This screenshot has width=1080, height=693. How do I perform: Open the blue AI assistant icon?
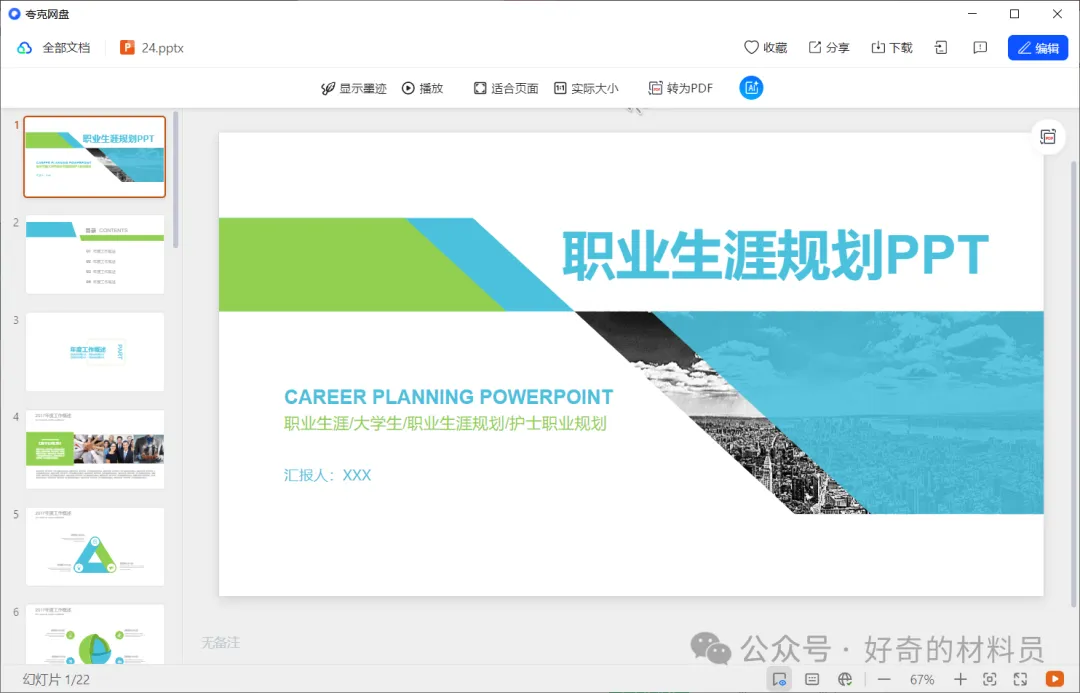point(751,87)
